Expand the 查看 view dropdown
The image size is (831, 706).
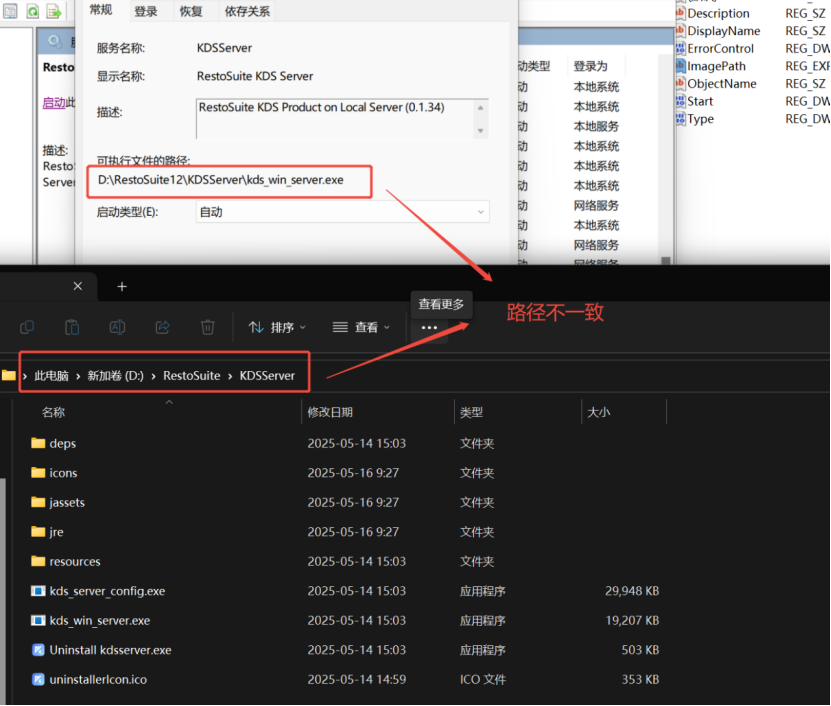point(361,327)
